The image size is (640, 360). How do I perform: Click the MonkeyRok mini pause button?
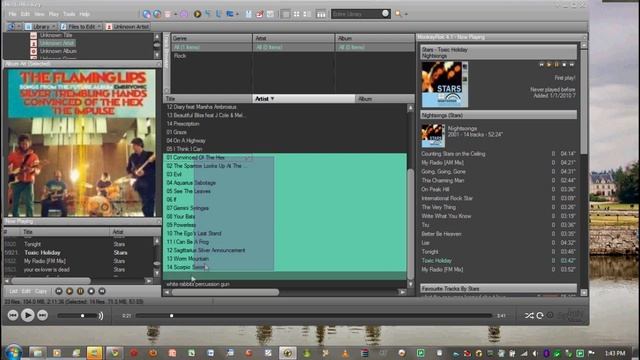556,64
